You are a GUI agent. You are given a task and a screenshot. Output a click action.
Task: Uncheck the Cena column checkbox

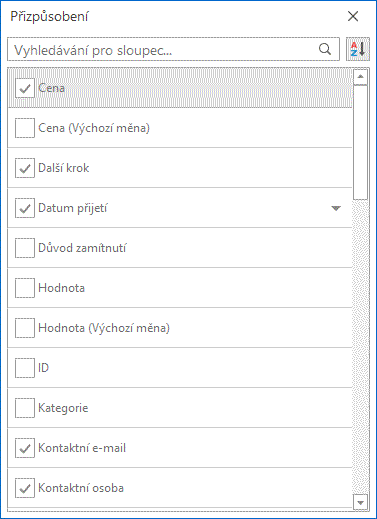click(x=25, y=88)
